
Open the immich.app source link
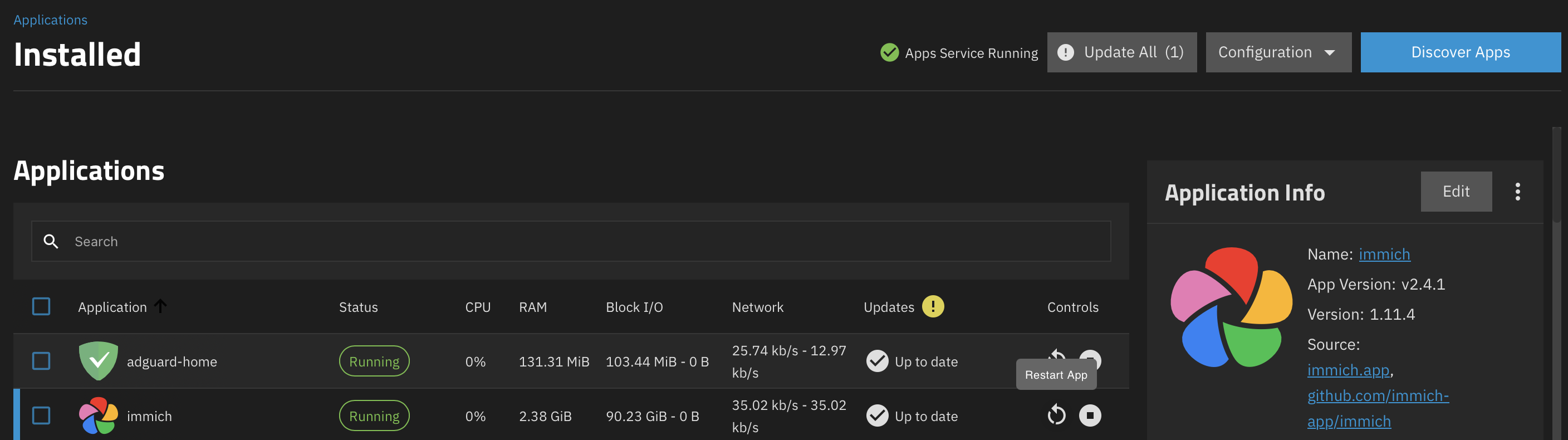point(1347,370)
